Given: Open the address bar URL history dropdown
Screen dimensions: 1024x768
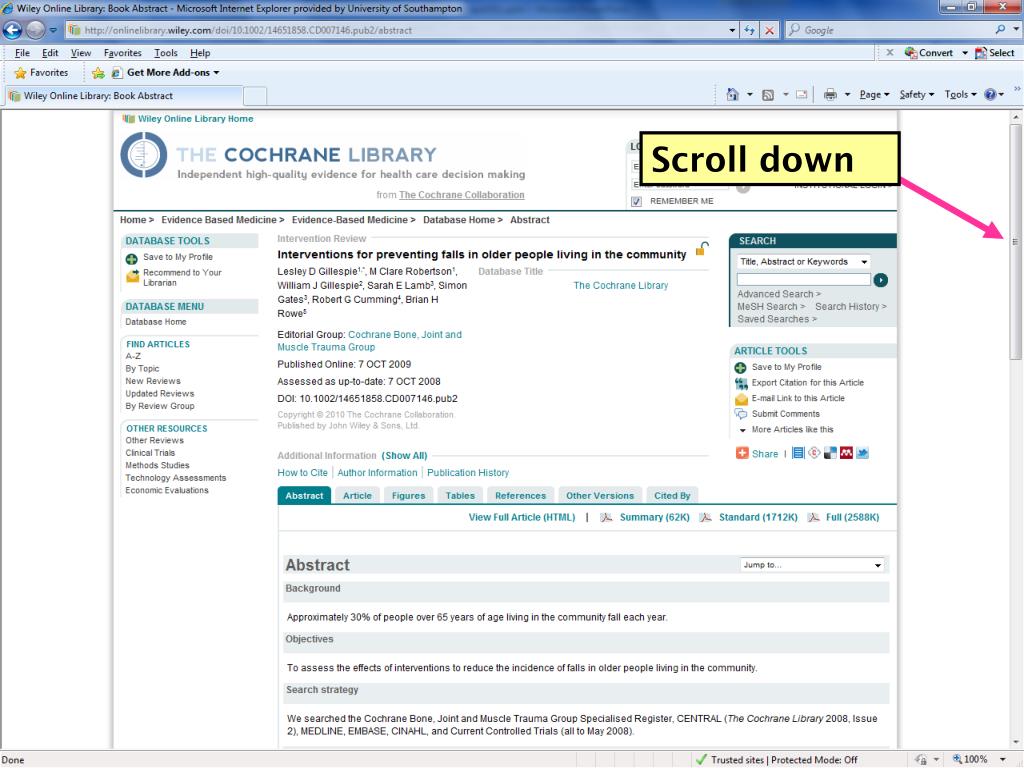Looking at the screenshot, I should 732,30.
